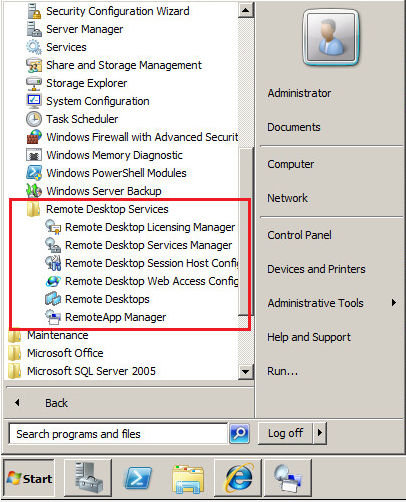Expand the Administrative Tools submenu arrow

(x=394, y=303)
